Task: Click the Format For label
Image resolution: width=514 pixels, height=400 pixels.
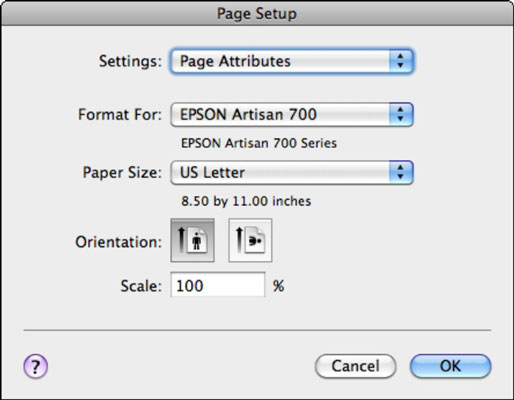Action: [x=120, y=114]
